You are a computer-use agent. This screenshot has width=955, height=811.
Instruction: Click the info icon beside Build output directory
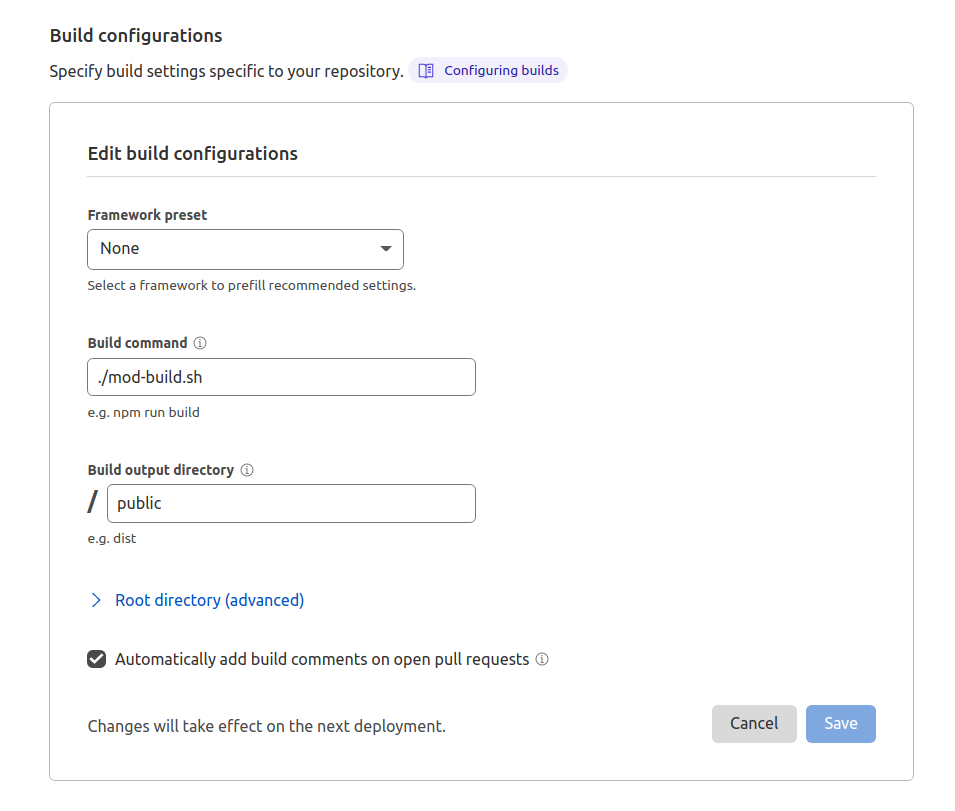pyautogui.click(x=247, y=470)
